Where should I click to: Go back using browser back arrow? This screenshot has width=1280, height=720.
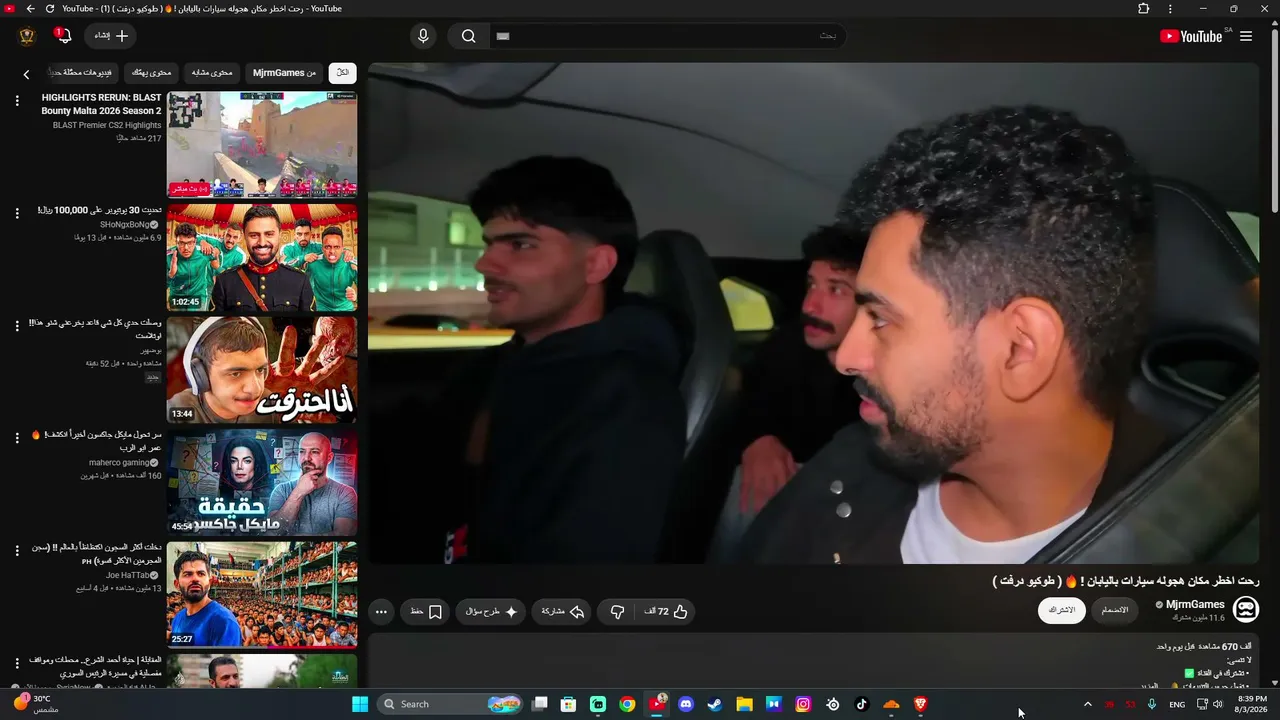pyautogui.click(x=30, y=9)
